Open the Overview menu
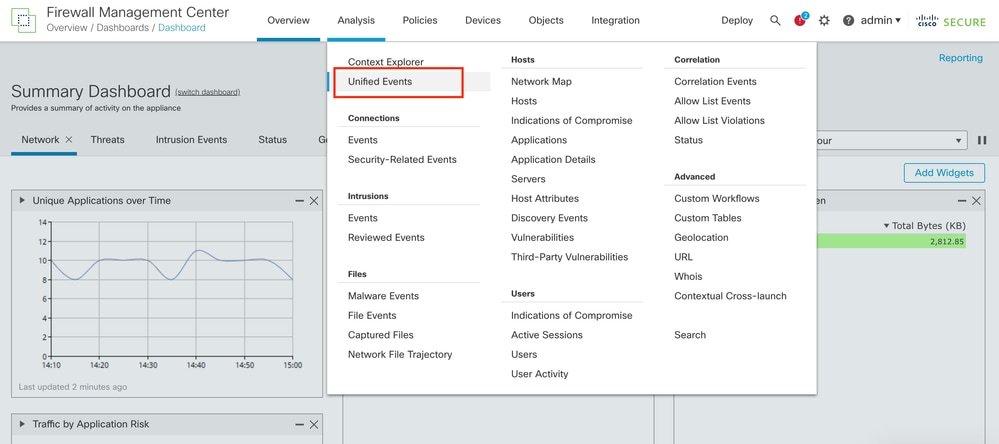The image size is (999, 444). point(289,20)
